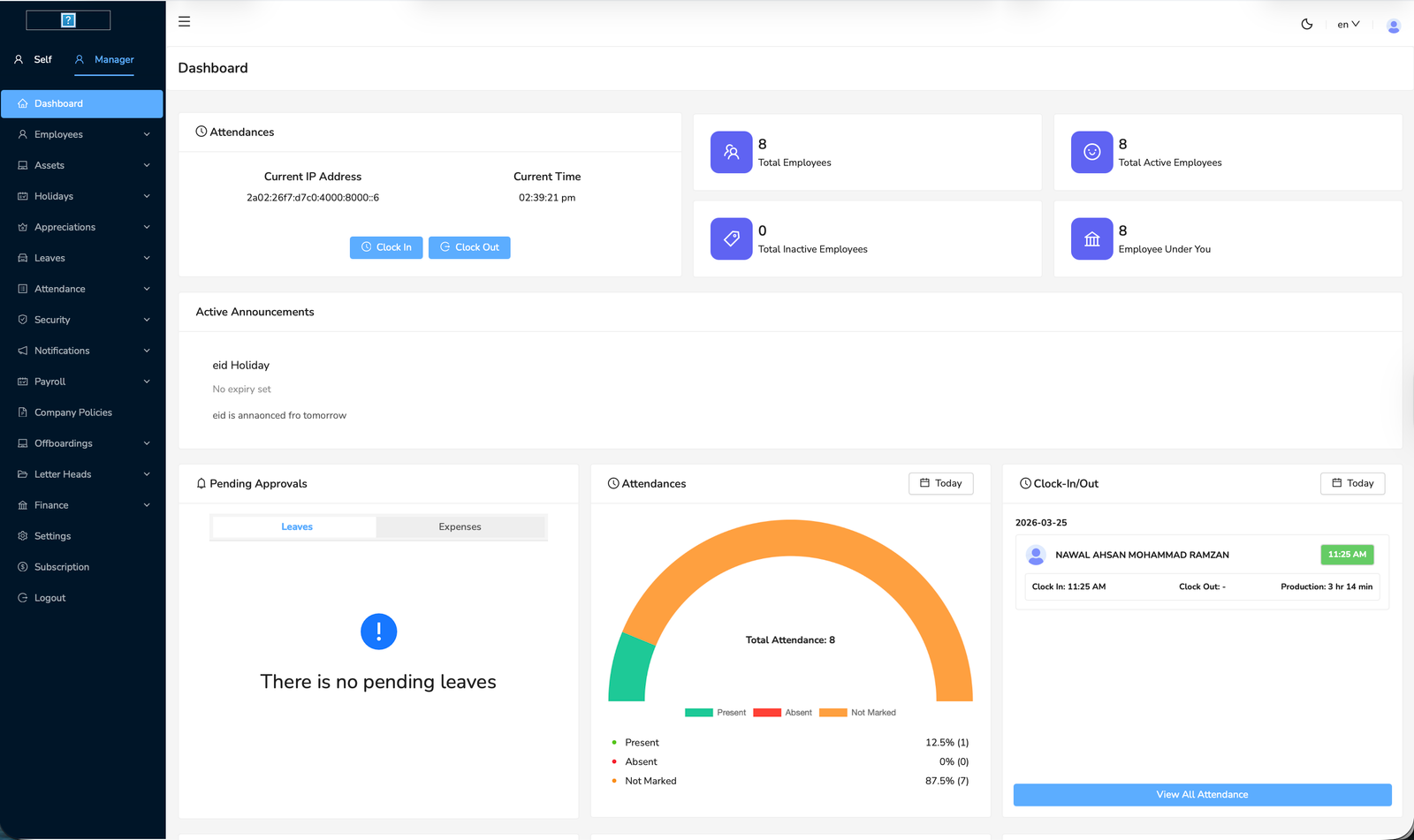
Task: Click the Logout icon in sidebar
Action: [x=22, y=597]
